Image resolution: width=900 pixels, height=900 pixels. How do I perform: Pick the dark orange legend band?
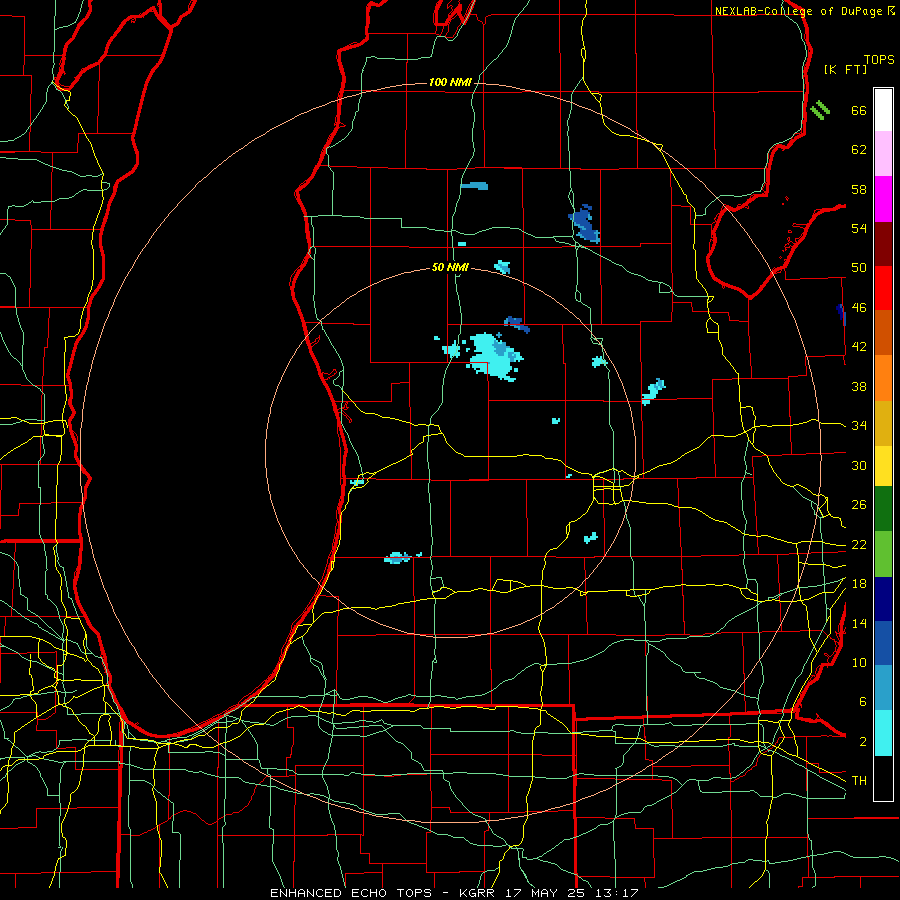883,332
